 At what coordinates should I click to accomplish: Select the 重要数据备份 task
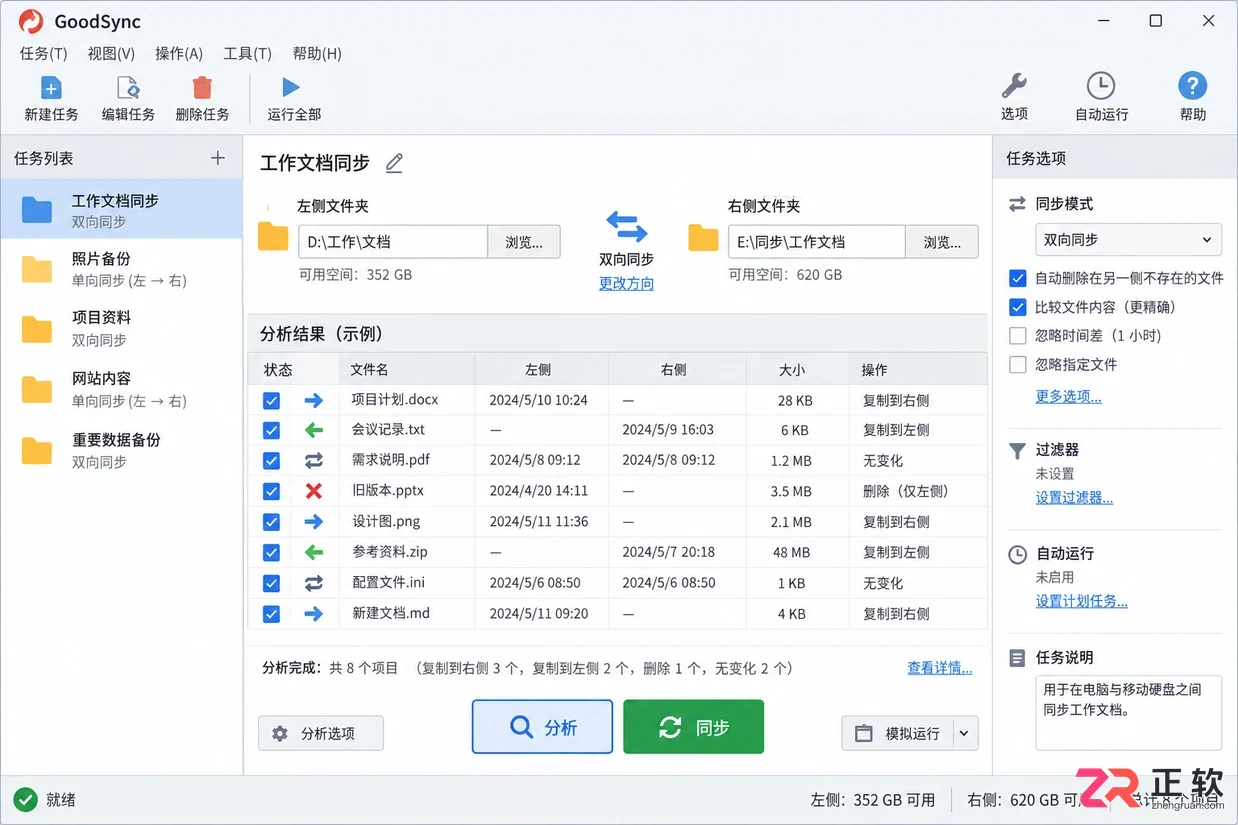121,450
